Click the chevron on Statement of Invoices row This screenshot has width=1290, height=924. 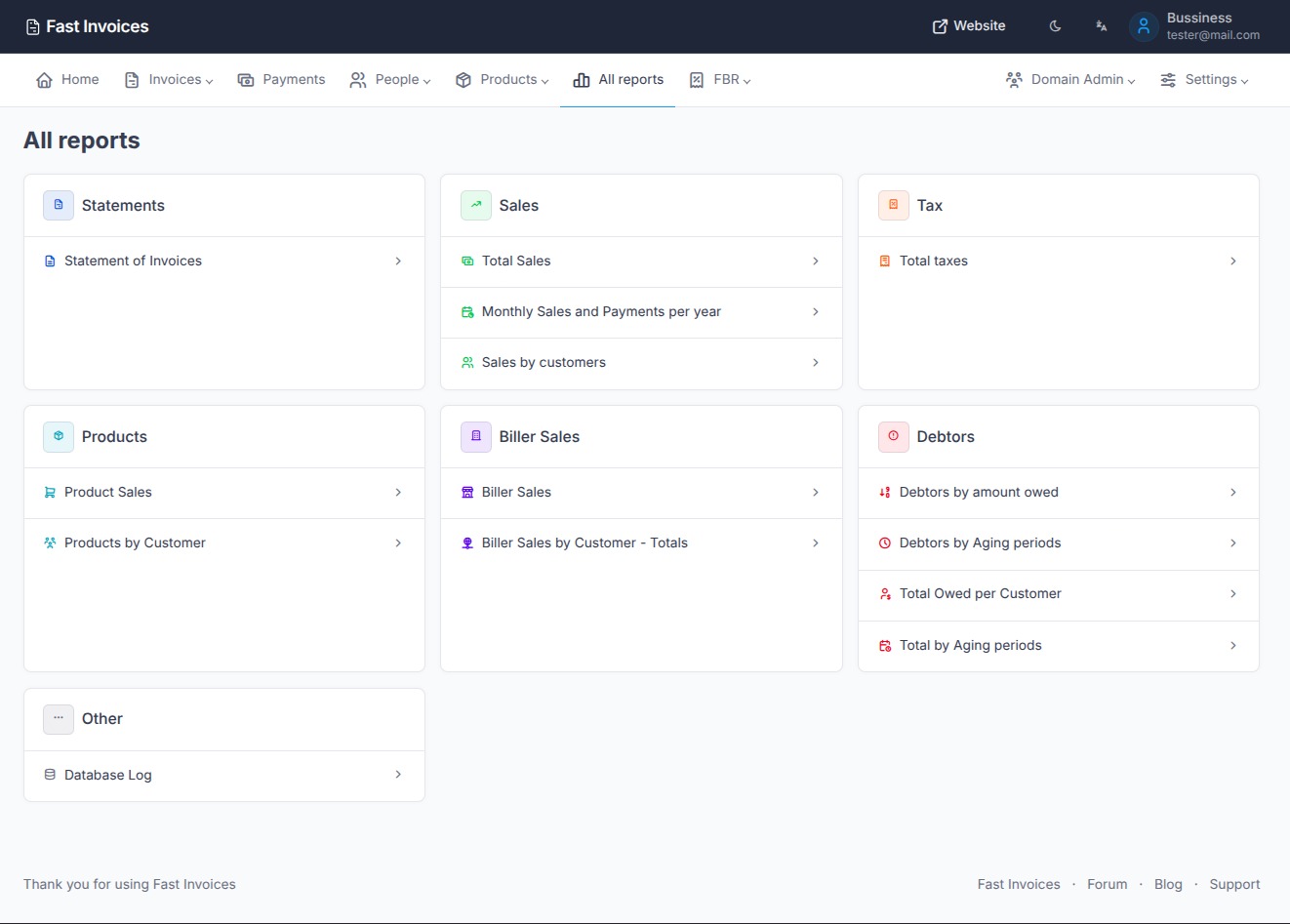coord(398,261)
